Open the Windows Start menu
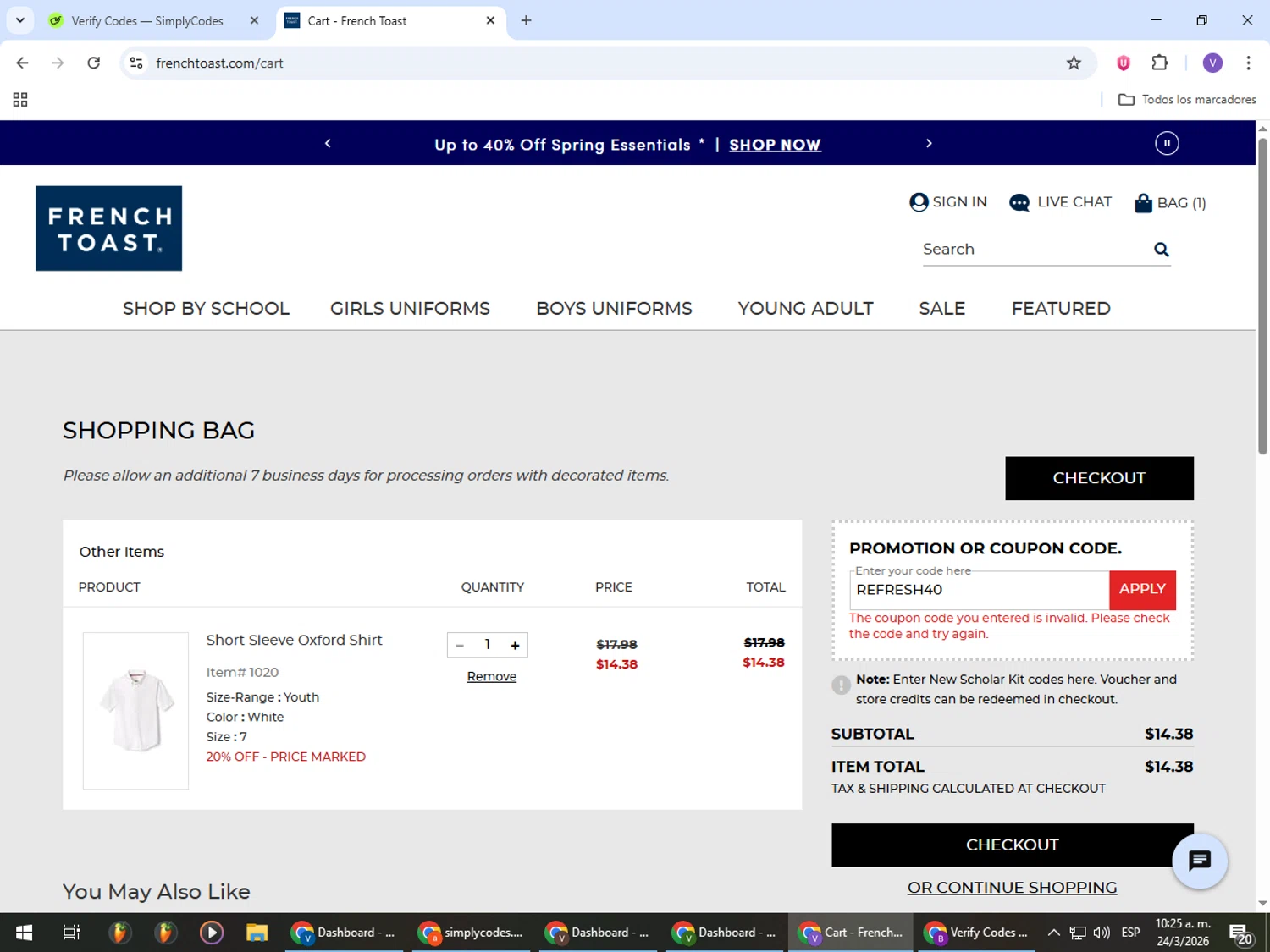1270x952 pixels. (x=24, y=933)
